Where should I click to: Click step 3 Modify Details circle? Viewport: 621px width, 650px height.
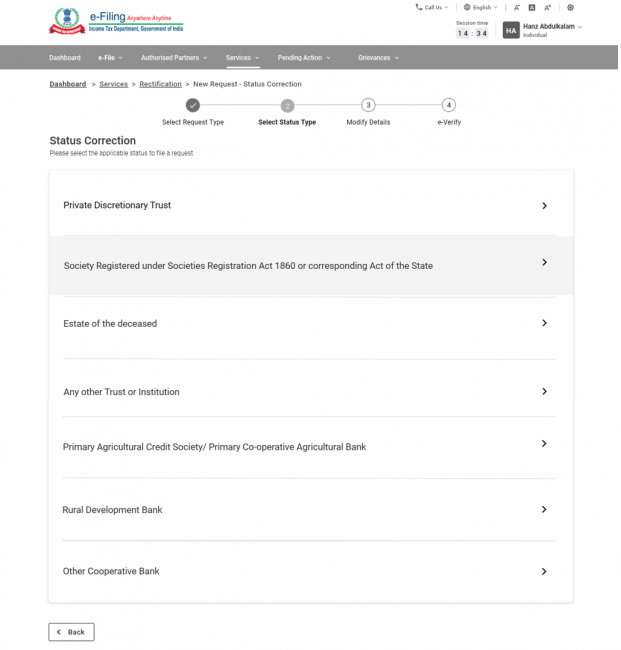[x=370, y=106]
